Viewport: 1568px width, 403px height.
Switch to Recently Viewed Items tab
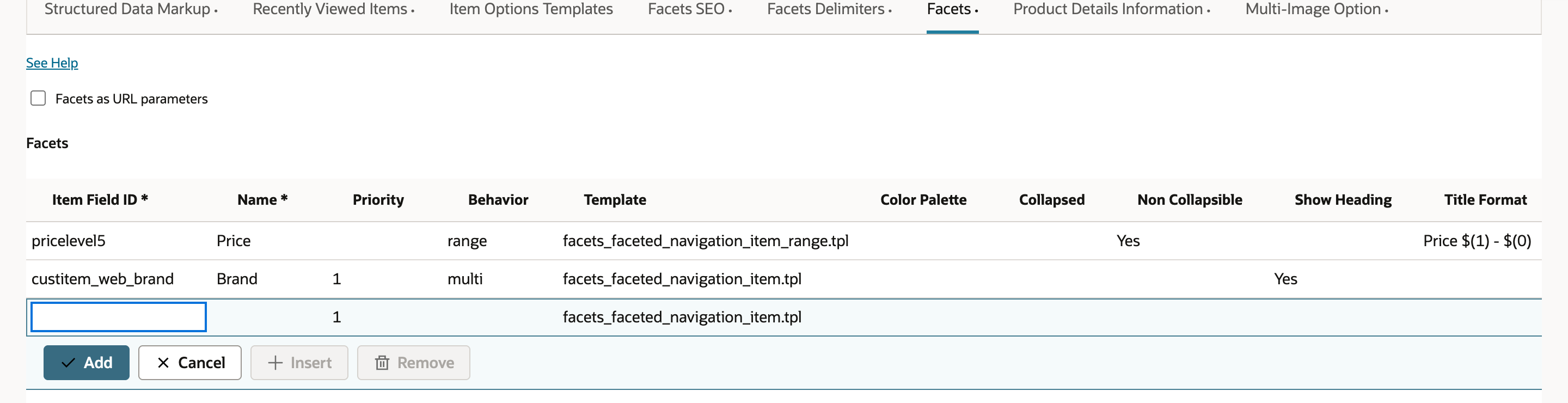tap(333, 9)
